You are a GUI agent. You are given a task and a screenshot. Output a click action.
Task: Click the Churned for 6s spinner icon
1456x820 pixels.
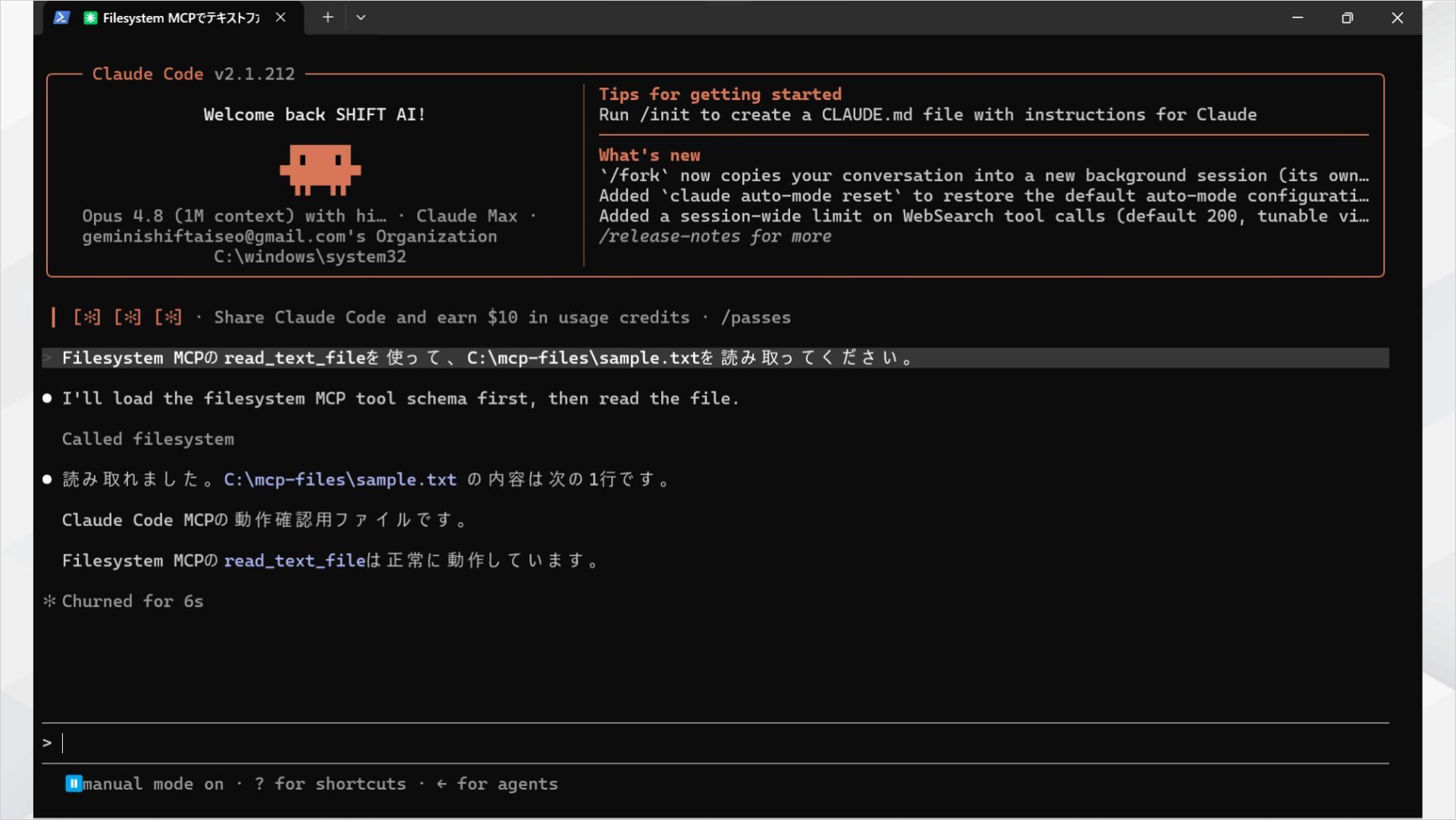click(x=49, y=601)
